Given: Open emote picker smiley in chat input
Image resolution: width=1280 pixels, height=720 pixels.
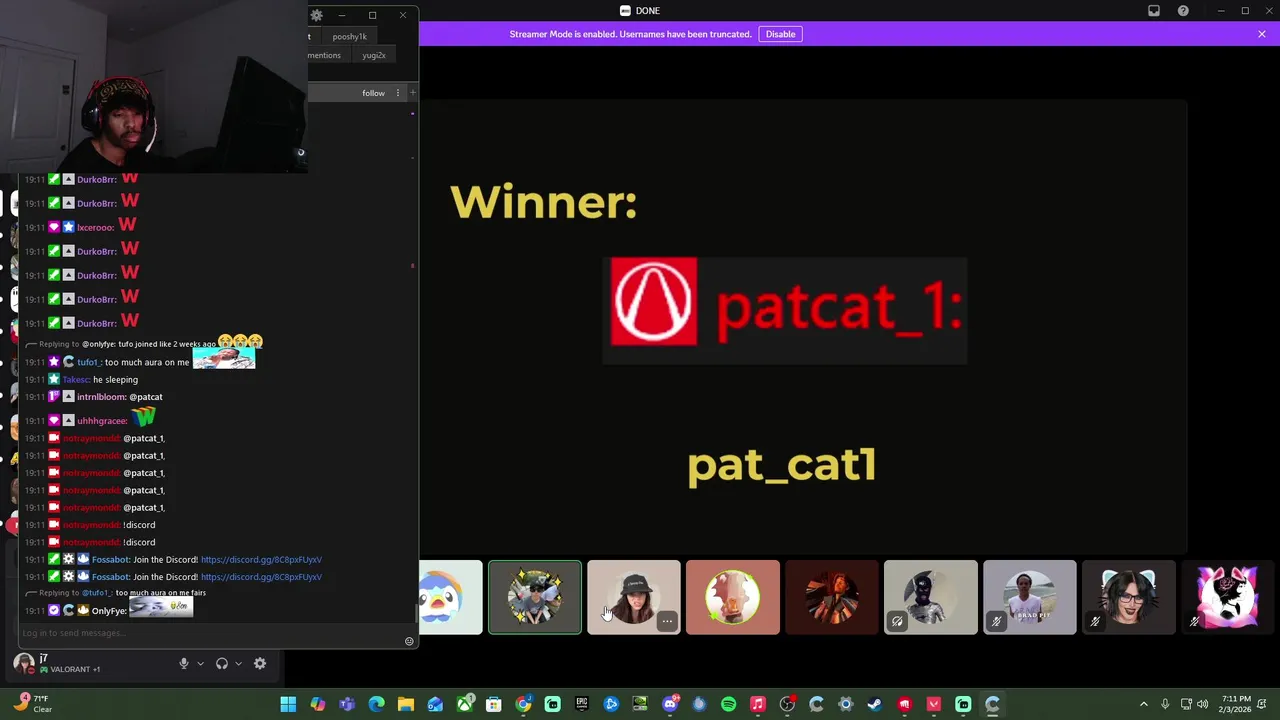Looking at the screenshot, I should 409,641.
